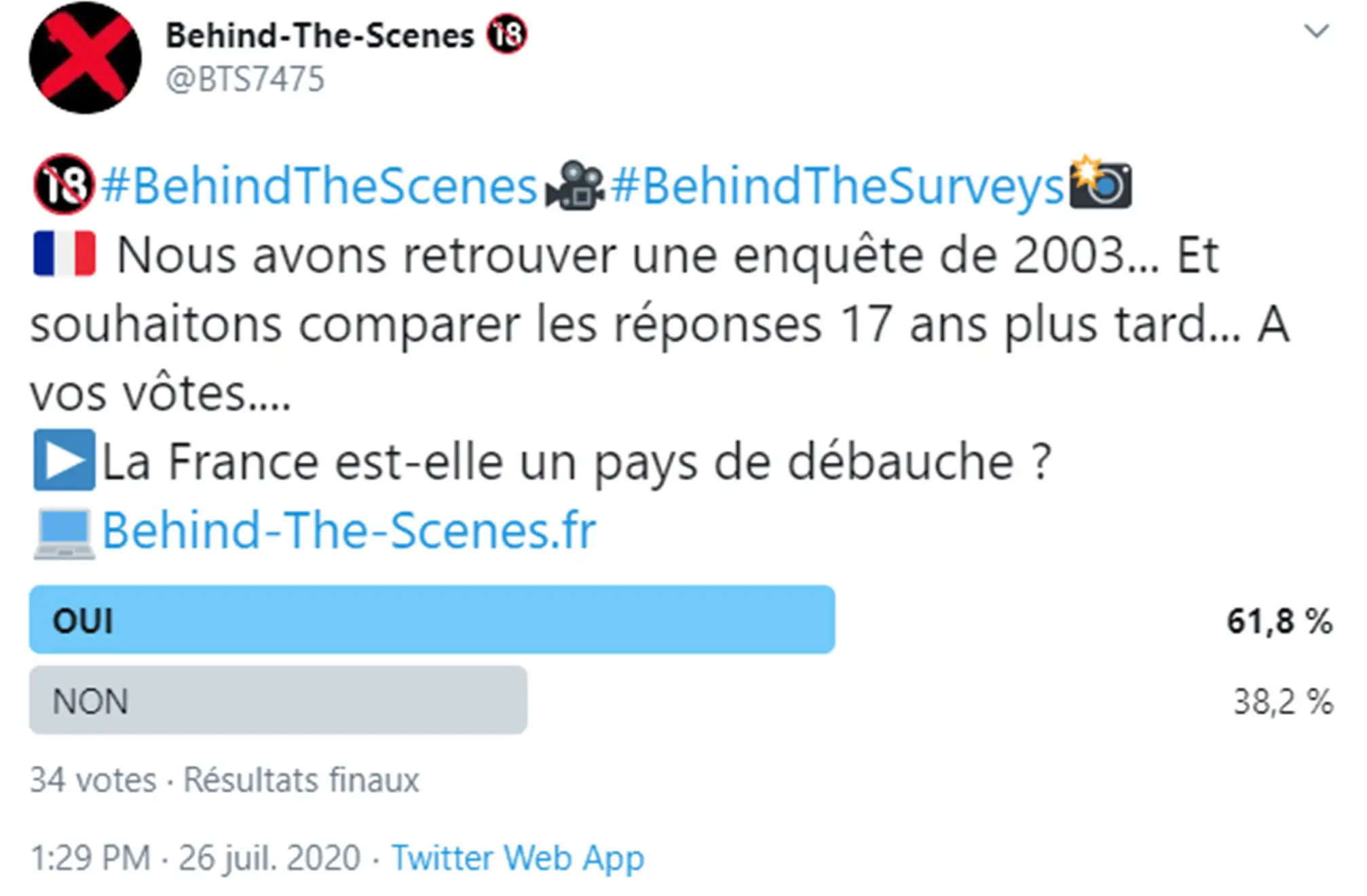Click the laptop emoji before the link
The image size is (1367, 896).
click(64, 533)
